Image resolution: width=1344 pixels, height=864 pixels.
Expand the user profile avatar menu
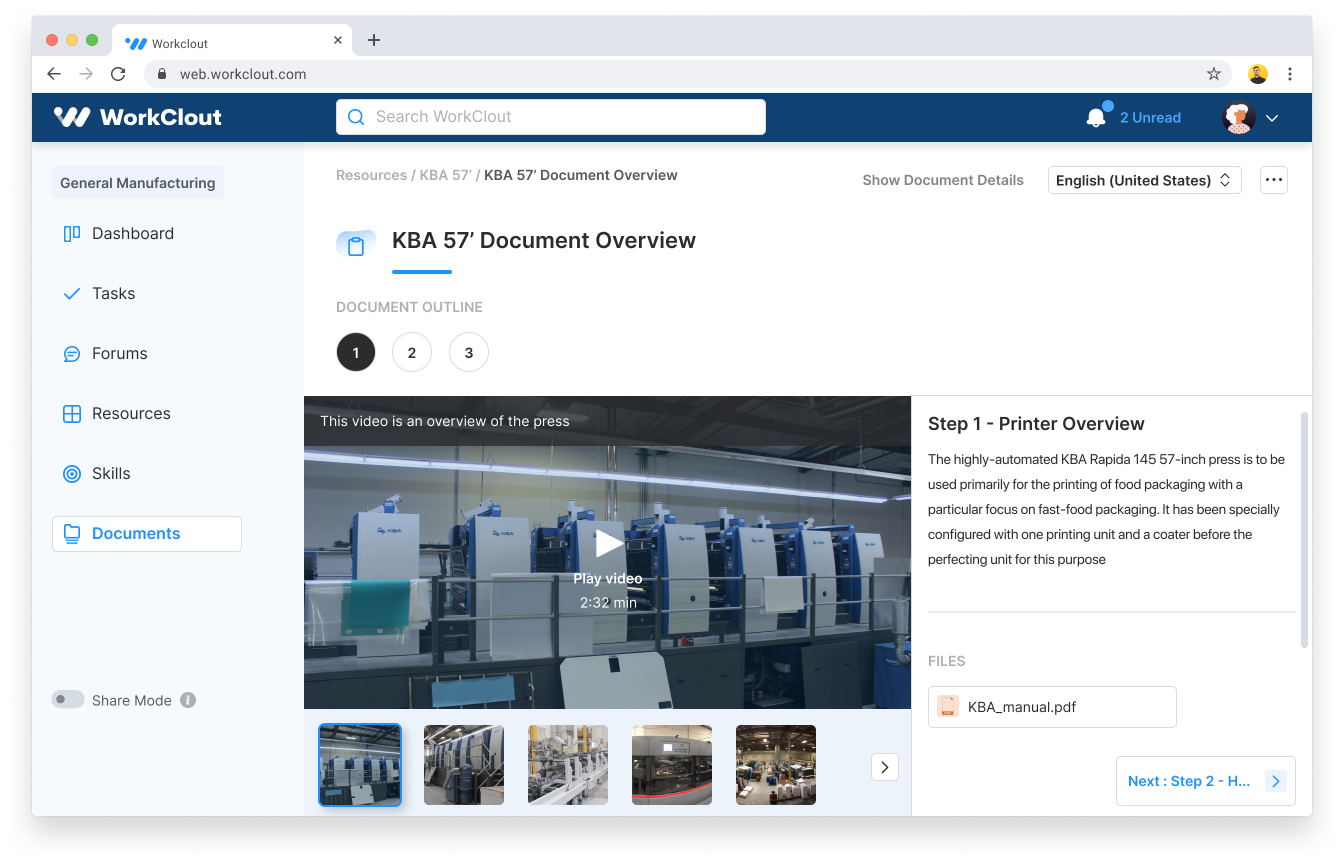[x=1251, y=118]
